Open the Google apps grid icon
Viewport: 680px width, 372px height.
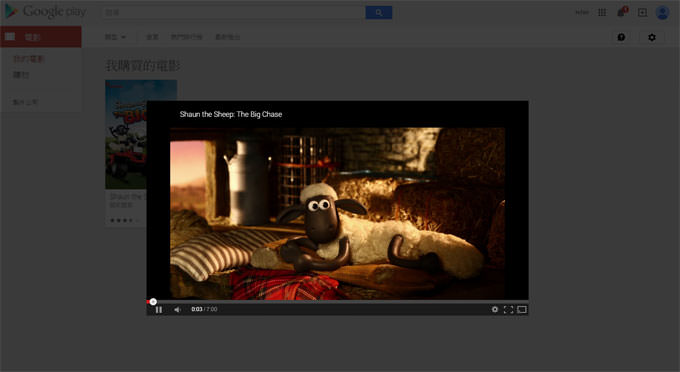coord(602,13)
